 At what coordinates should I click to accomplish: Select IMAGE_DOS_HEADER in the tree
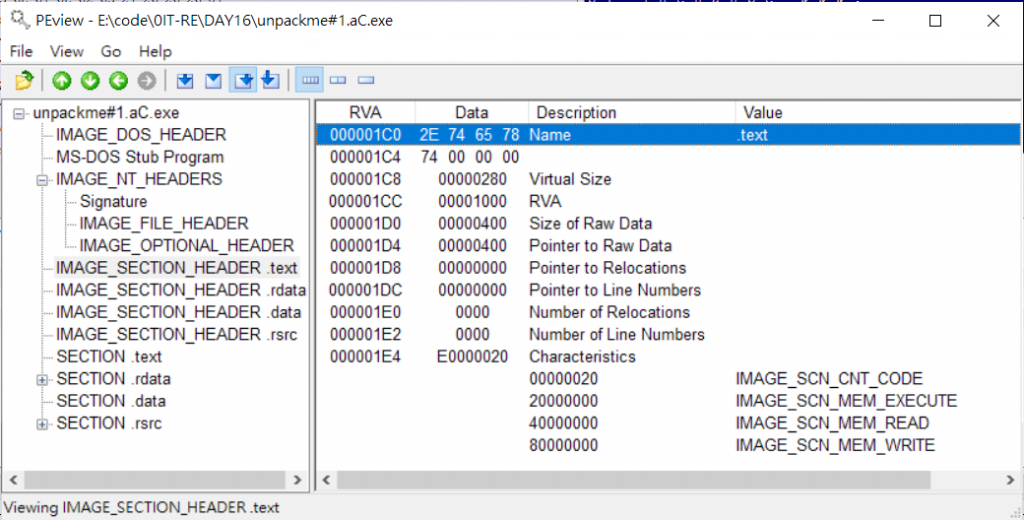[x=141, y=135]
